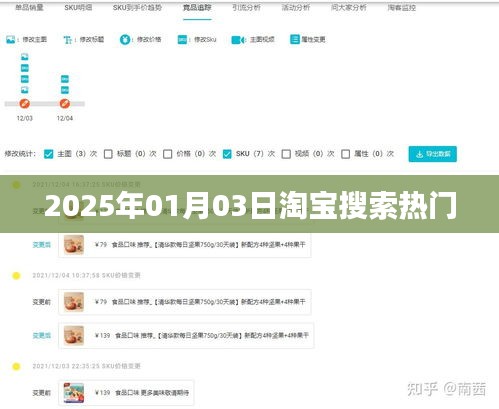Click topmost image-change icon above 12/03
Image resolution: width=499 pixels, height=409 pixels.
[x=25, y=57]
